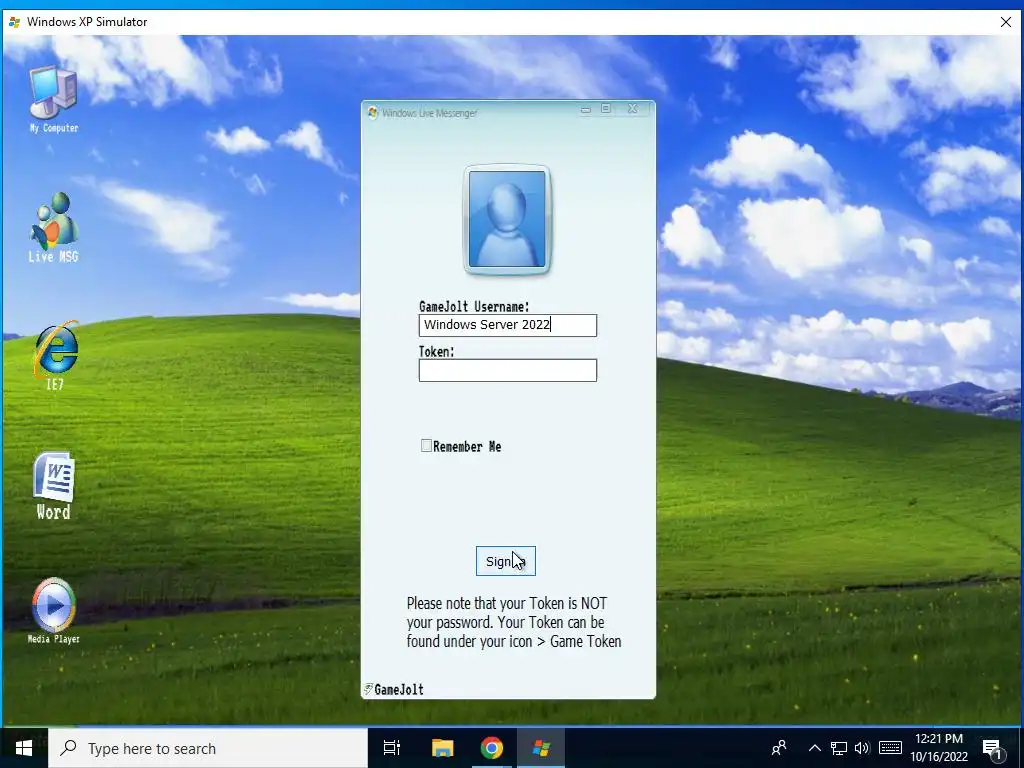Launch the IE7 desktop icon
The height and width of the screenshot is (768, 1024).
tap(55, 355)
